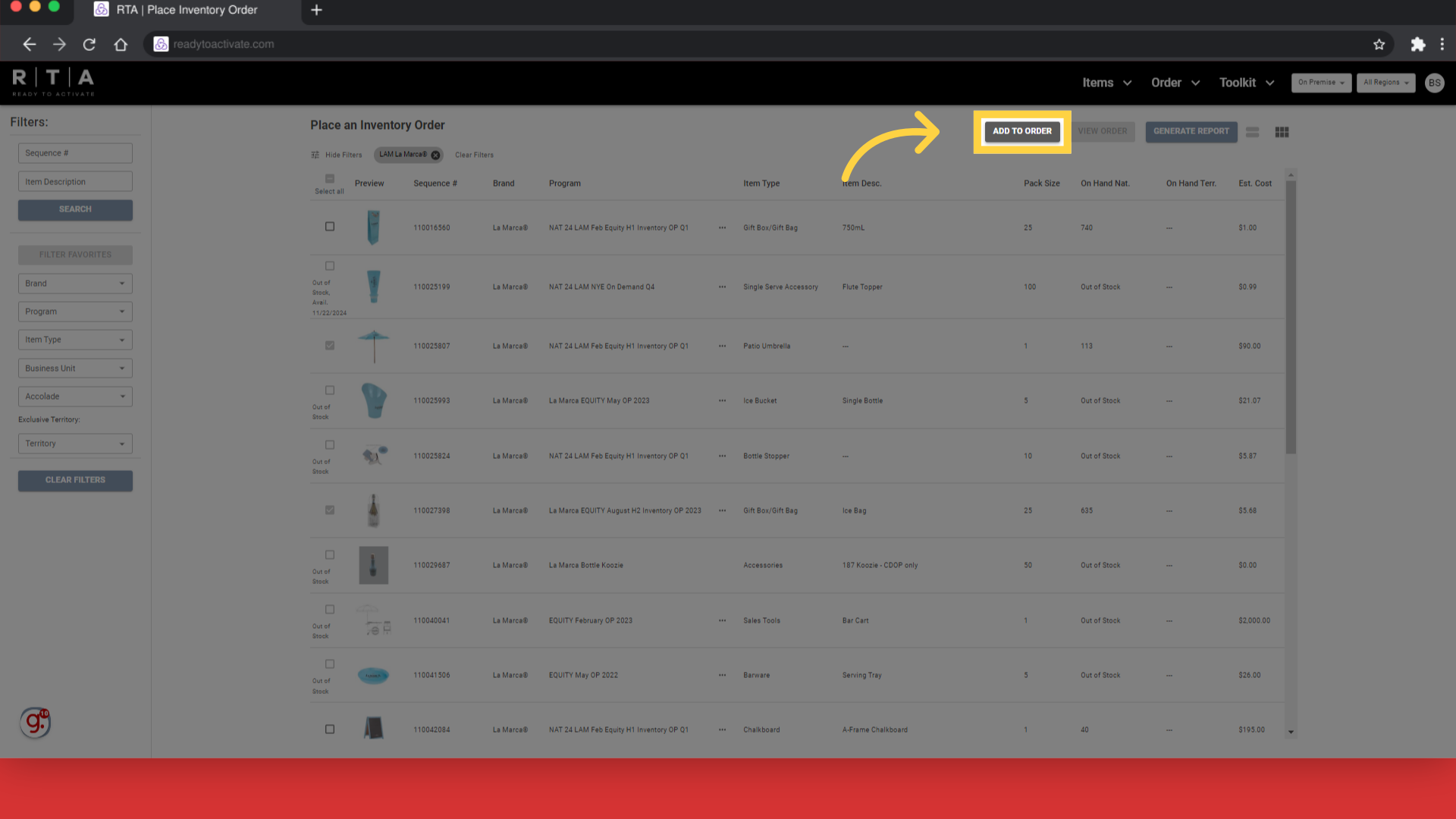This screenshot has height=819, width=1456.
Task: Expand the Brand filter dropdown
Action: point(75,284)
